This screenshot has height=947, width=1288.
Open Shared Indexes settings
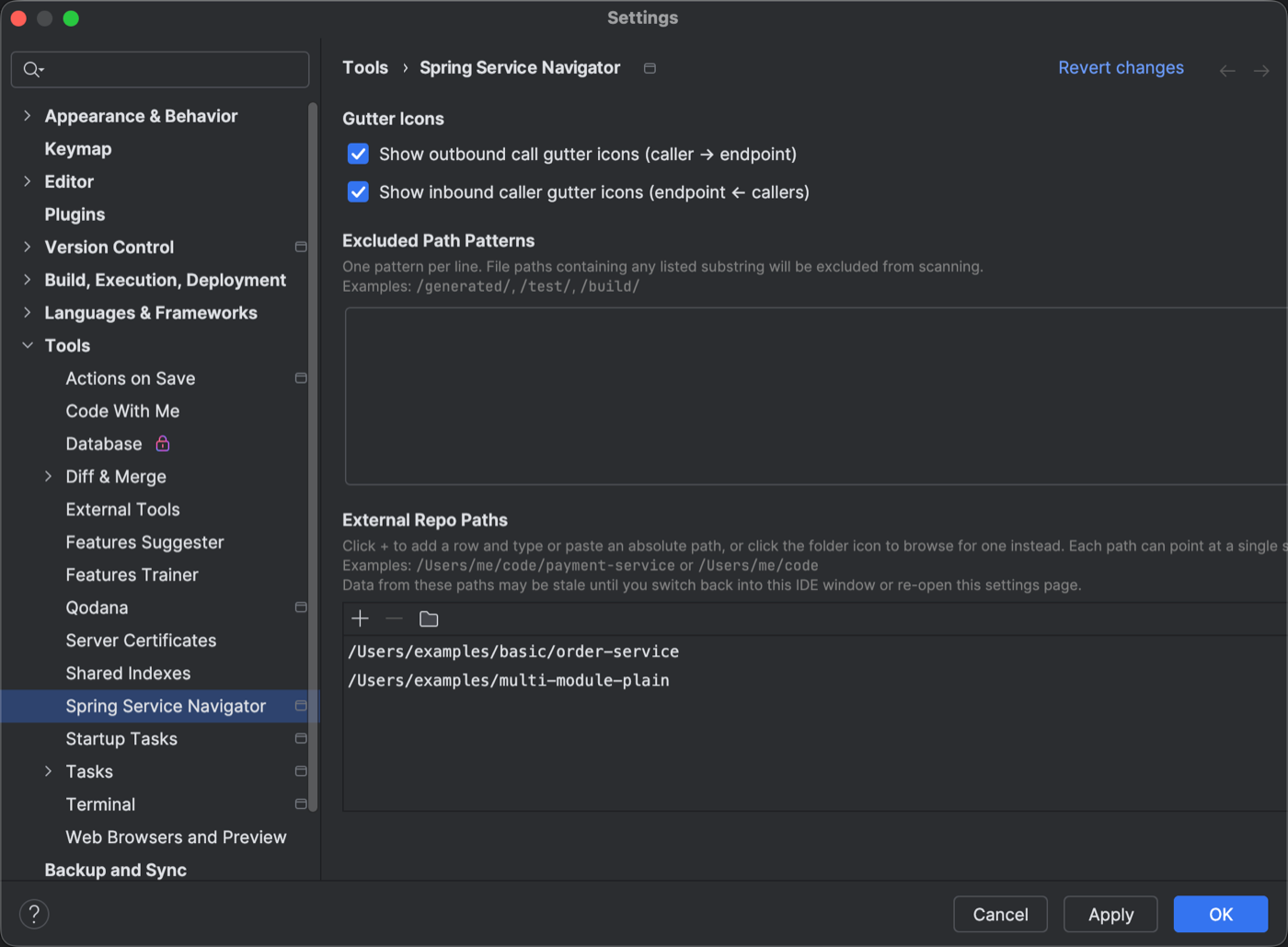click(x=128, y=674)
